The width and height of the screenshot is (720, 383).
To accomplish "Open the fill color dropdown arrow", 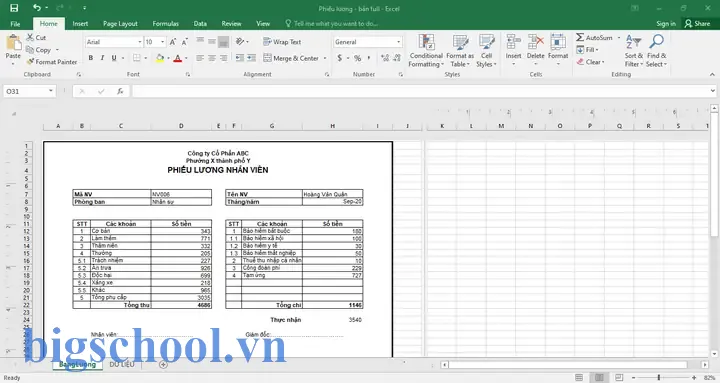I will click(x=168, y=58).
